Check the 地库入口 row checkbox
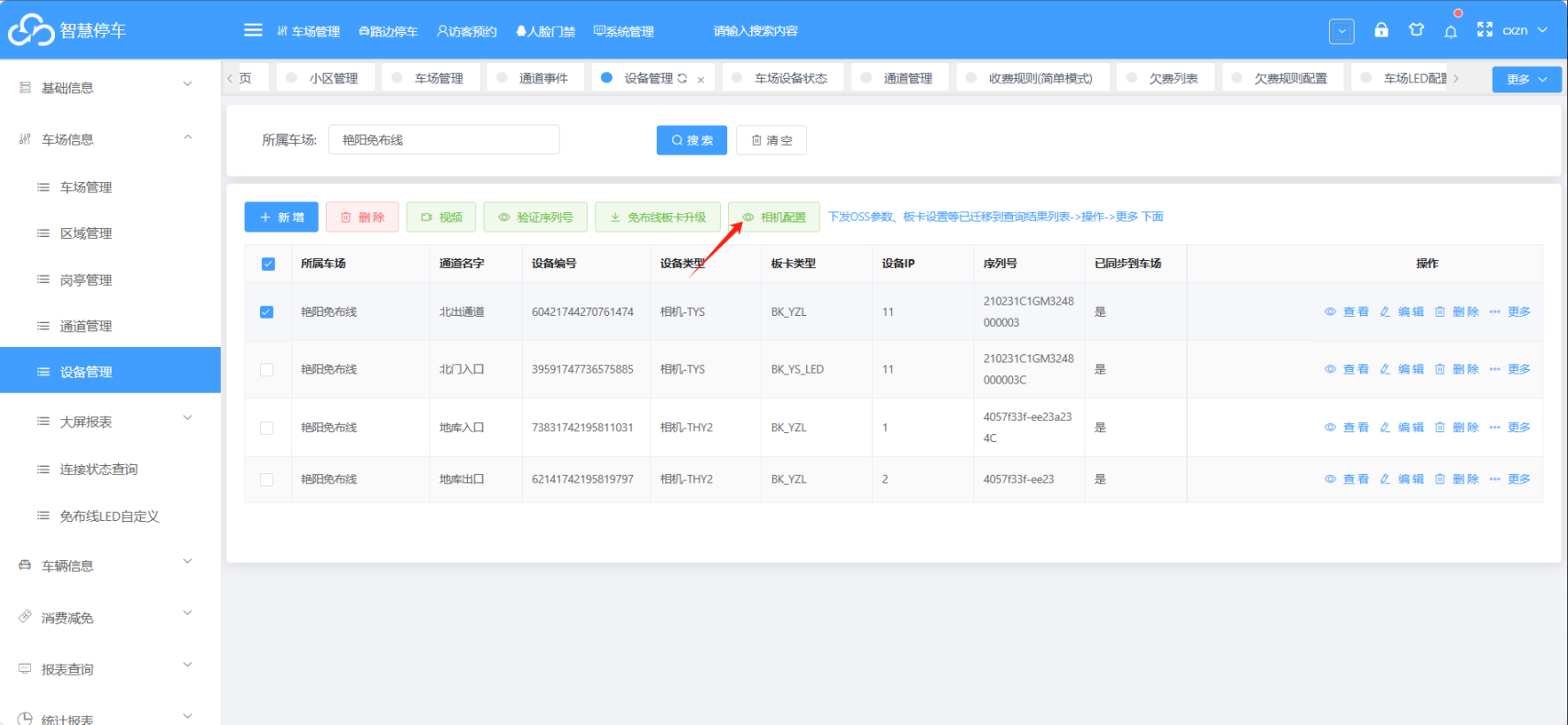The width and height of the screenshot is (1568, 725). pos(267,427)
